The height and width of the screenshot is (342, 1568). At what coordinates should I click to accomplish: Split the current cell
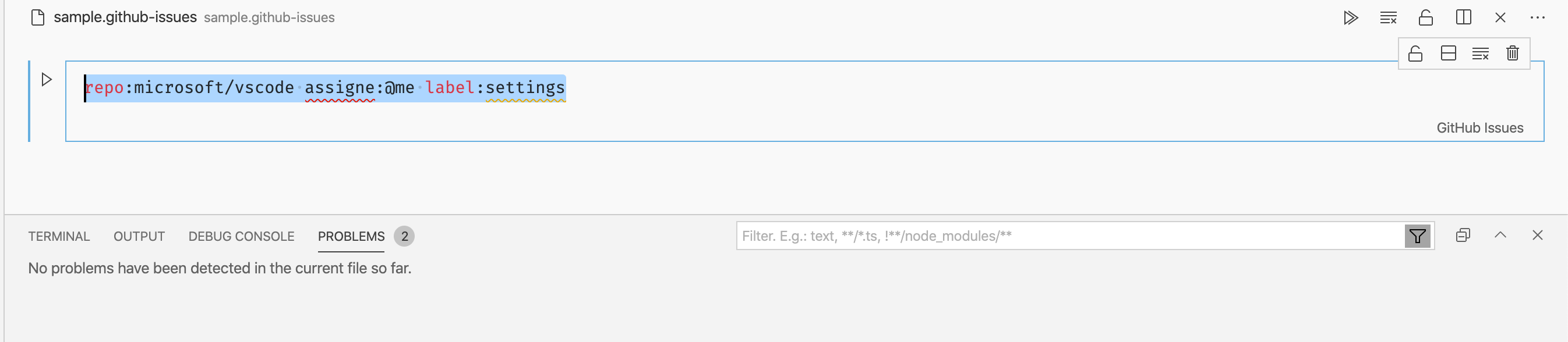pyautogui.click(x=1449, y=54)
